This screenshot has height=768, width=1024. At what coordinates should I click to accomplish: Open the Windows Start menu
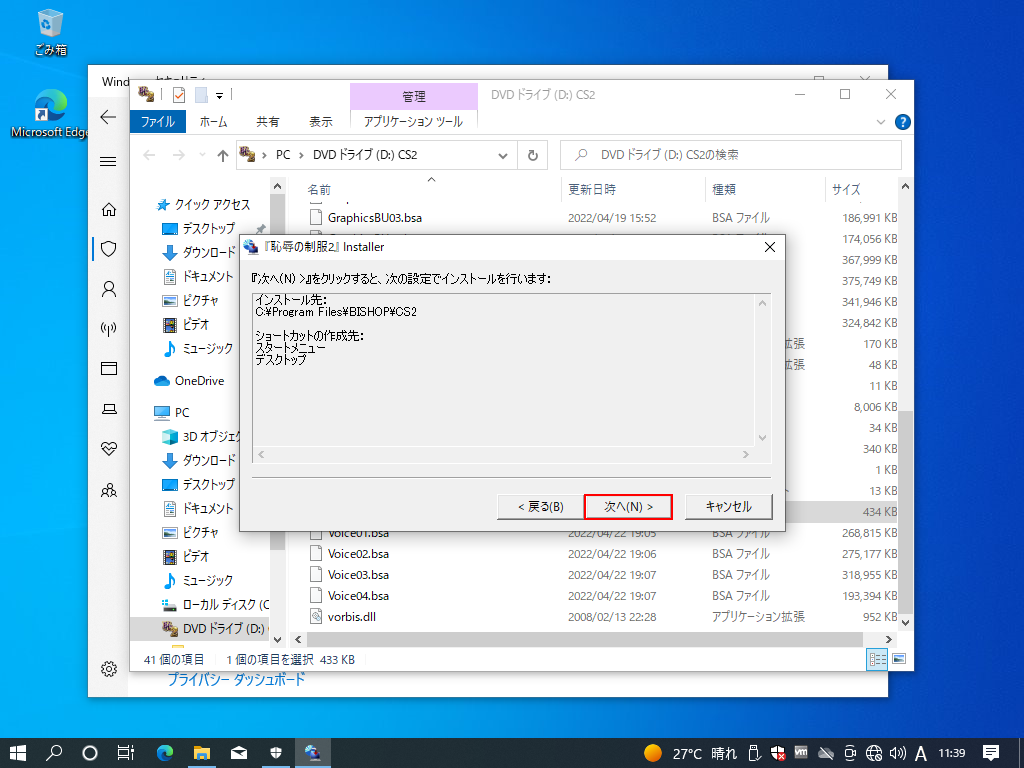click(x=18, y=753)
